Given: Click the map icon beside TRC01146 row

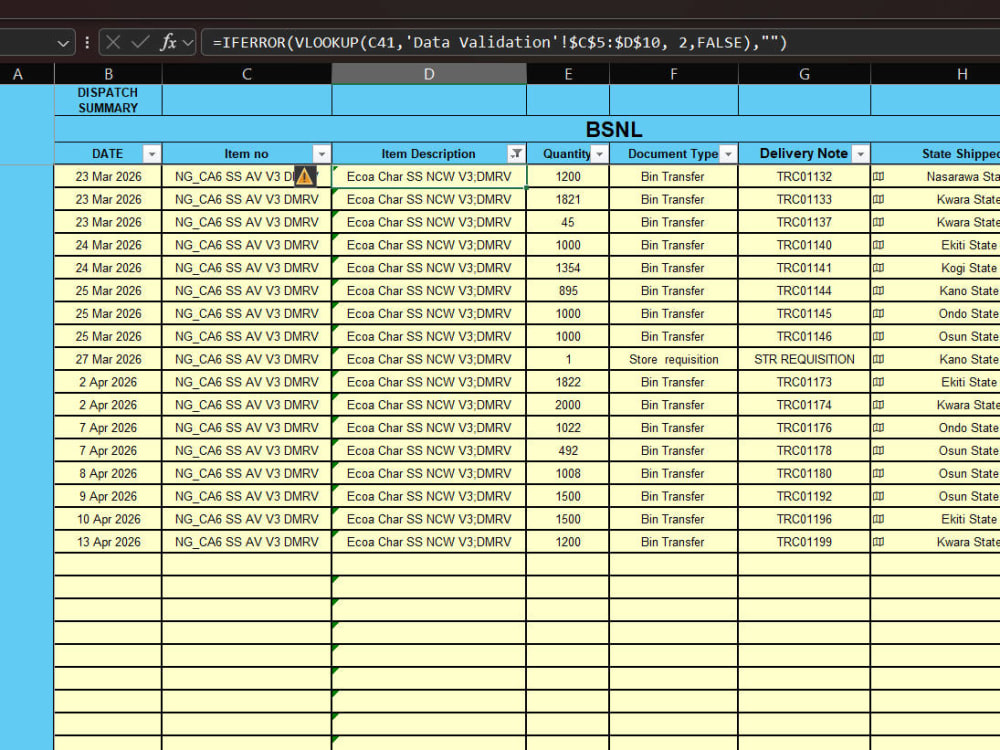Looking at the screenshot, I should pos(879,337).
